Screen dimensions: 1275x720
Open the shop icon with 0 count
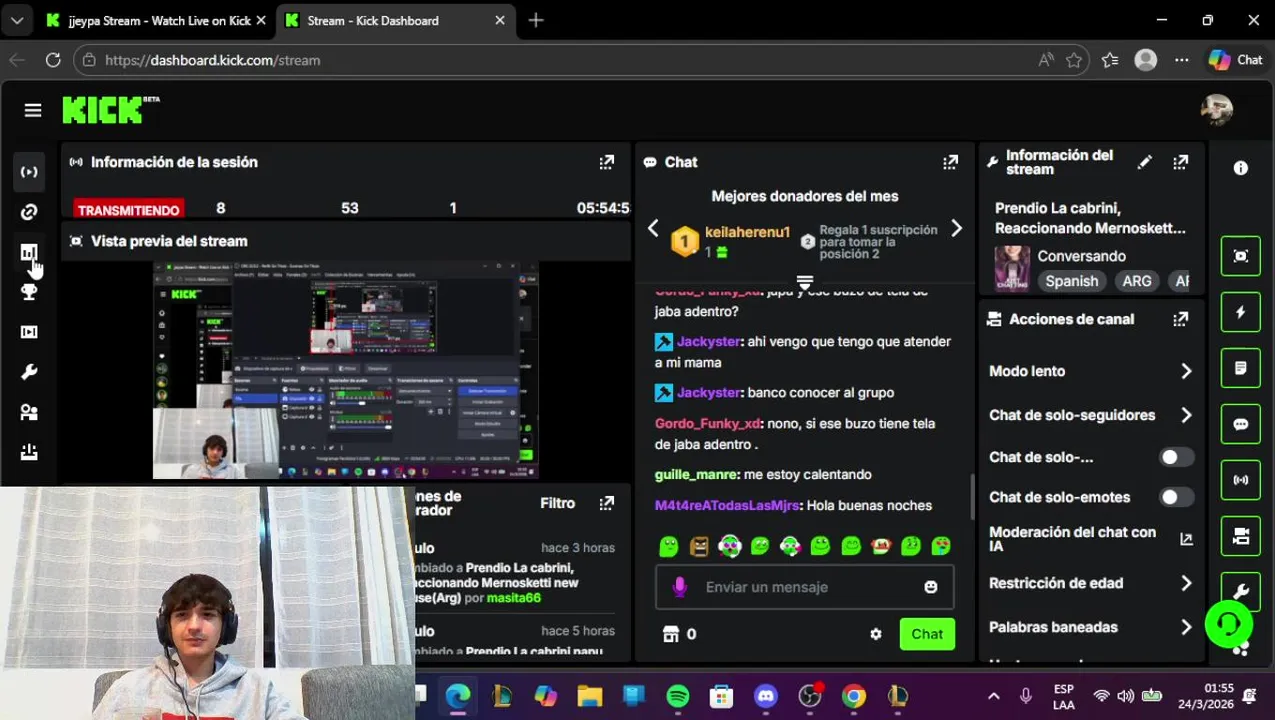(679, 634)
